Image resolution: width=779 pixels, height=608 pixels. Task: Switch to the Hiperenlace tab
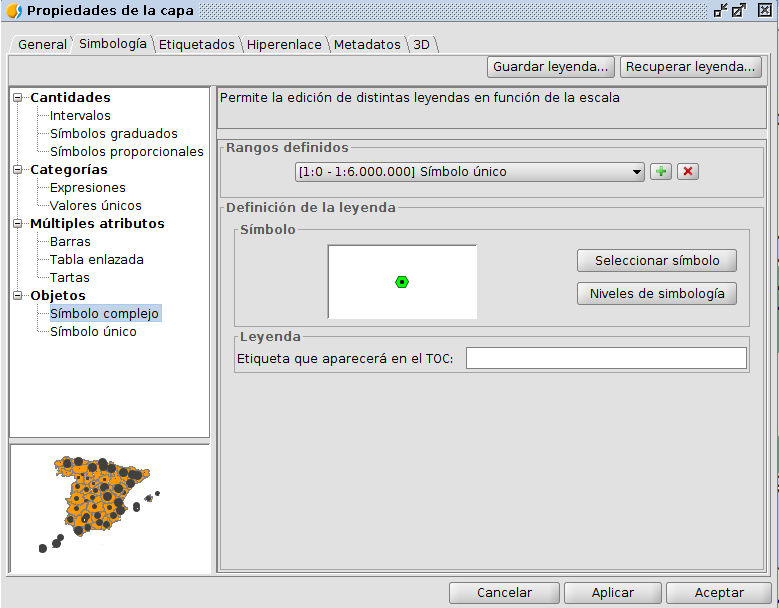(284, 45)
